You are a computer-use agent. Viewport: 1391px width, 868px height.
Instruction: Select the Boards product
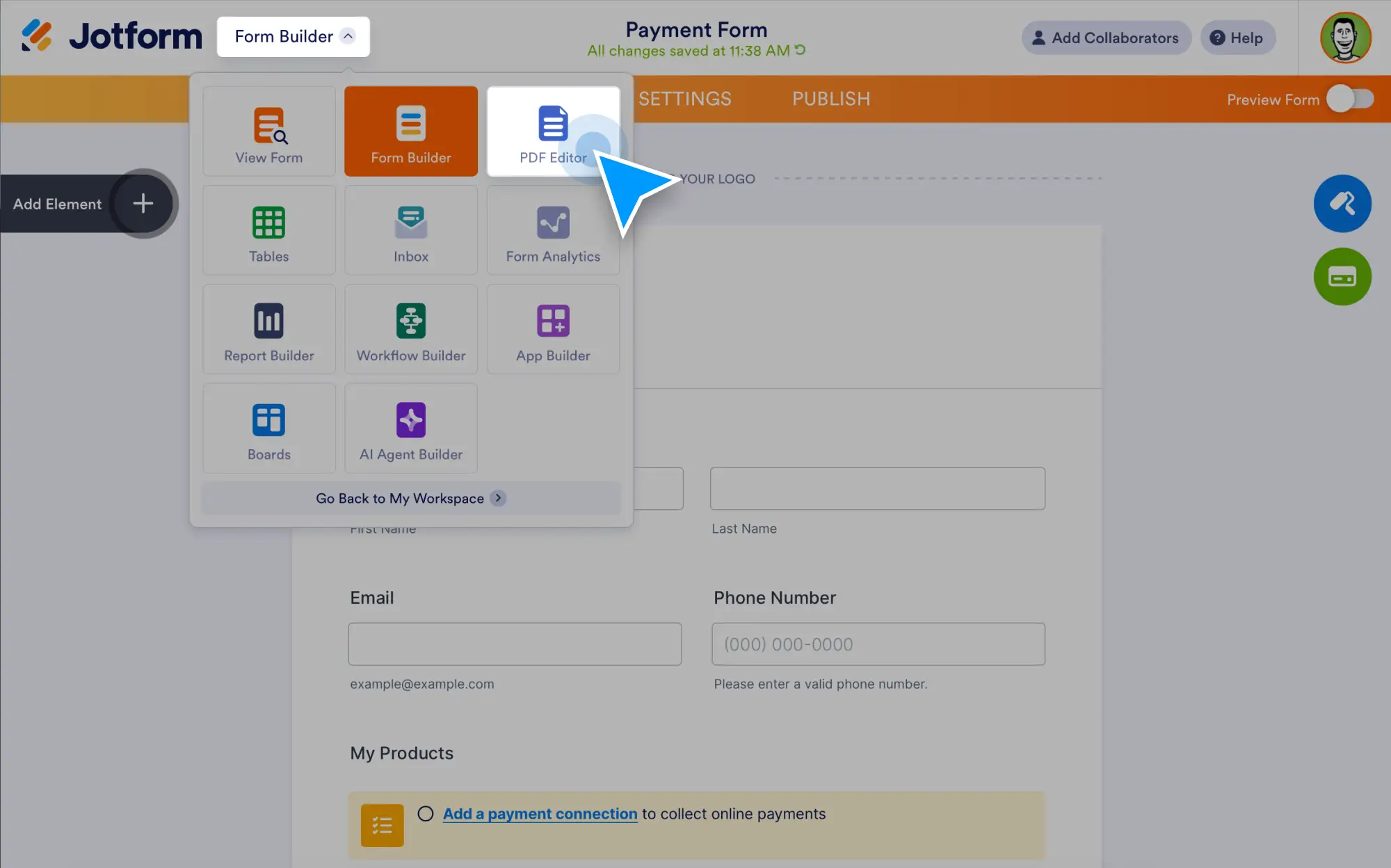(268, 428)
